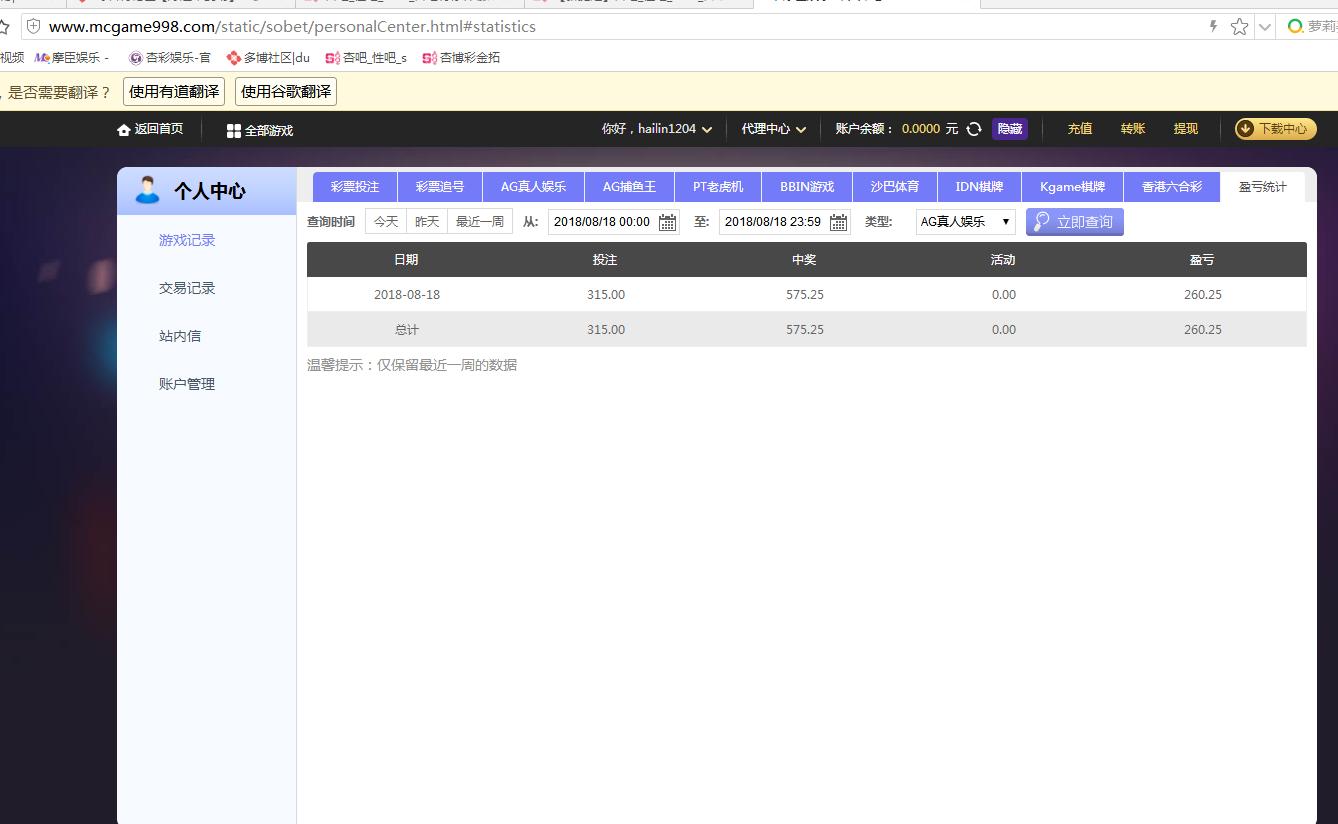The image size is (1338, 824).
Task: Select the 最近一周 time filter
Action: pyautogui.click(x=479, y=221)
